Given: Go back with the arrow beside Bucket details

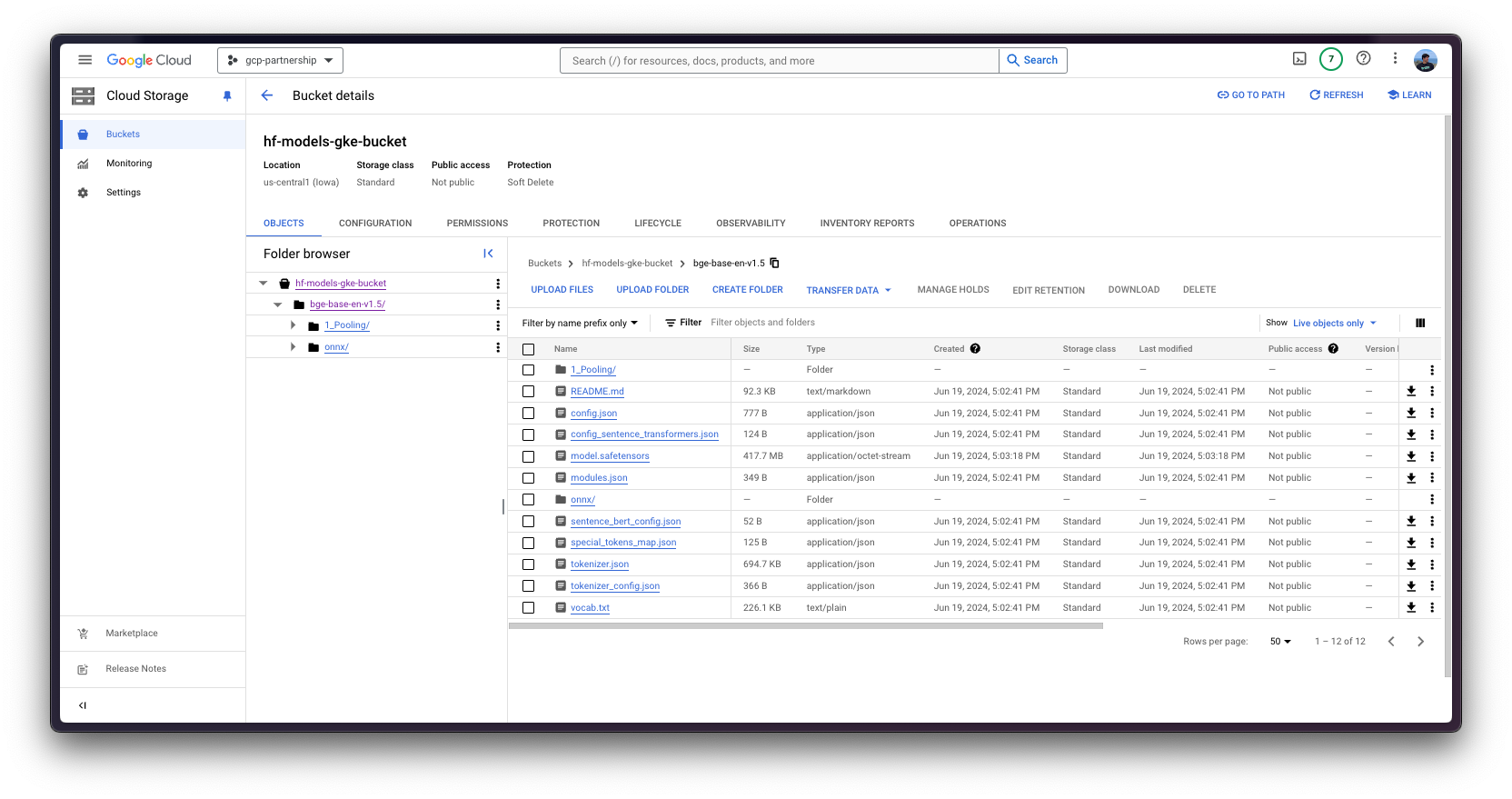Looking at the screenshot, I should pyautogui.click(x=267, y=95).
